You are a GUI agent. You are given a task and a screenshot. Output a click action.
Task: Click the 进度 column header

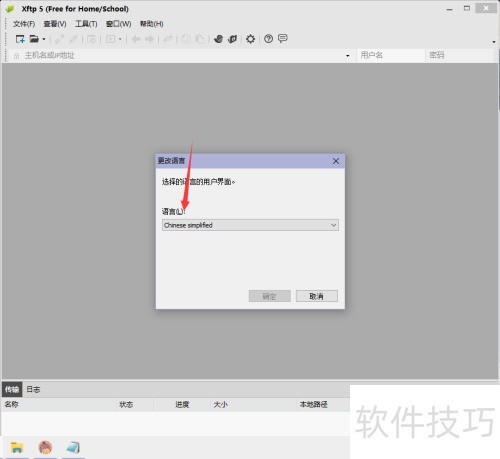click(x=182, y=404)
